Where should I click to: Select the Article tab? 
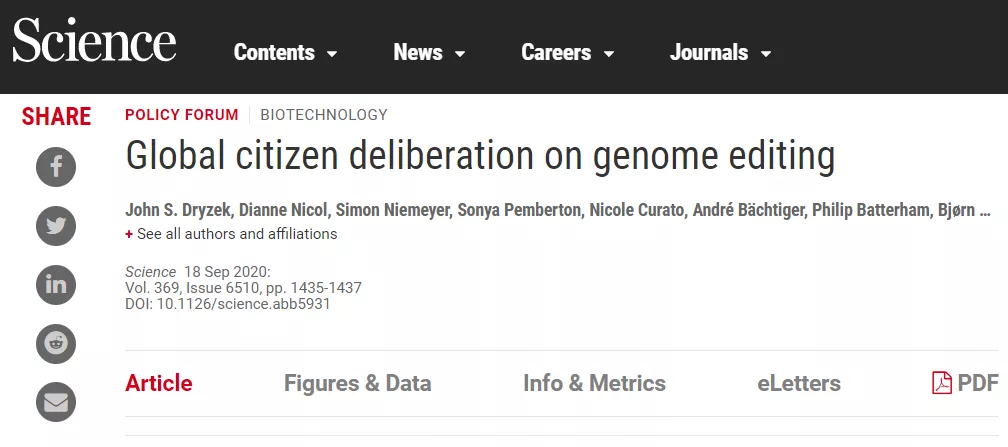(158, 383)
